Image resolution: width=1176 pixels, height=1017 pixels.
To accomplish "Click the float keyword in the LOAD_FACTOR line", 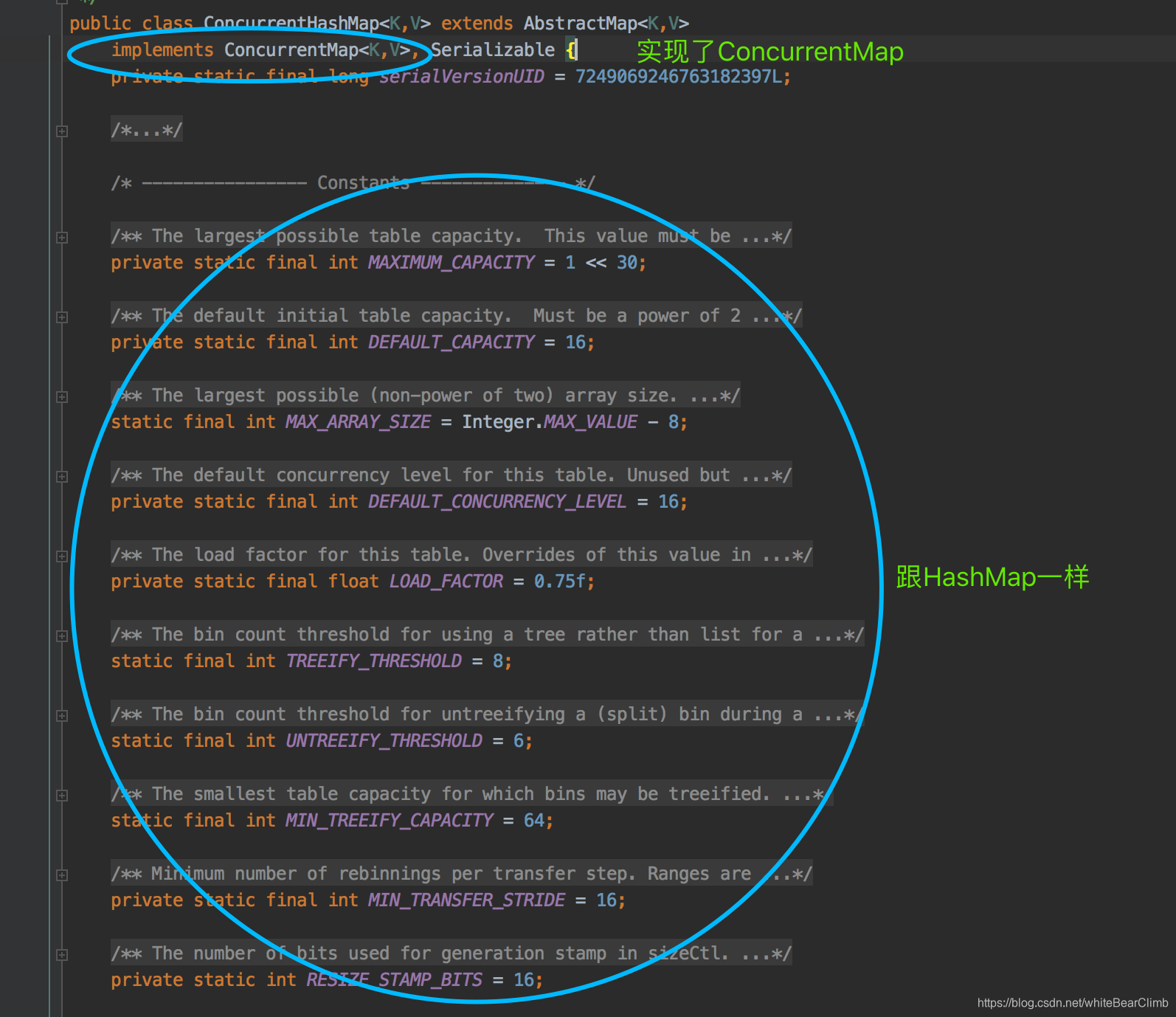I will [x=353, y=582].
